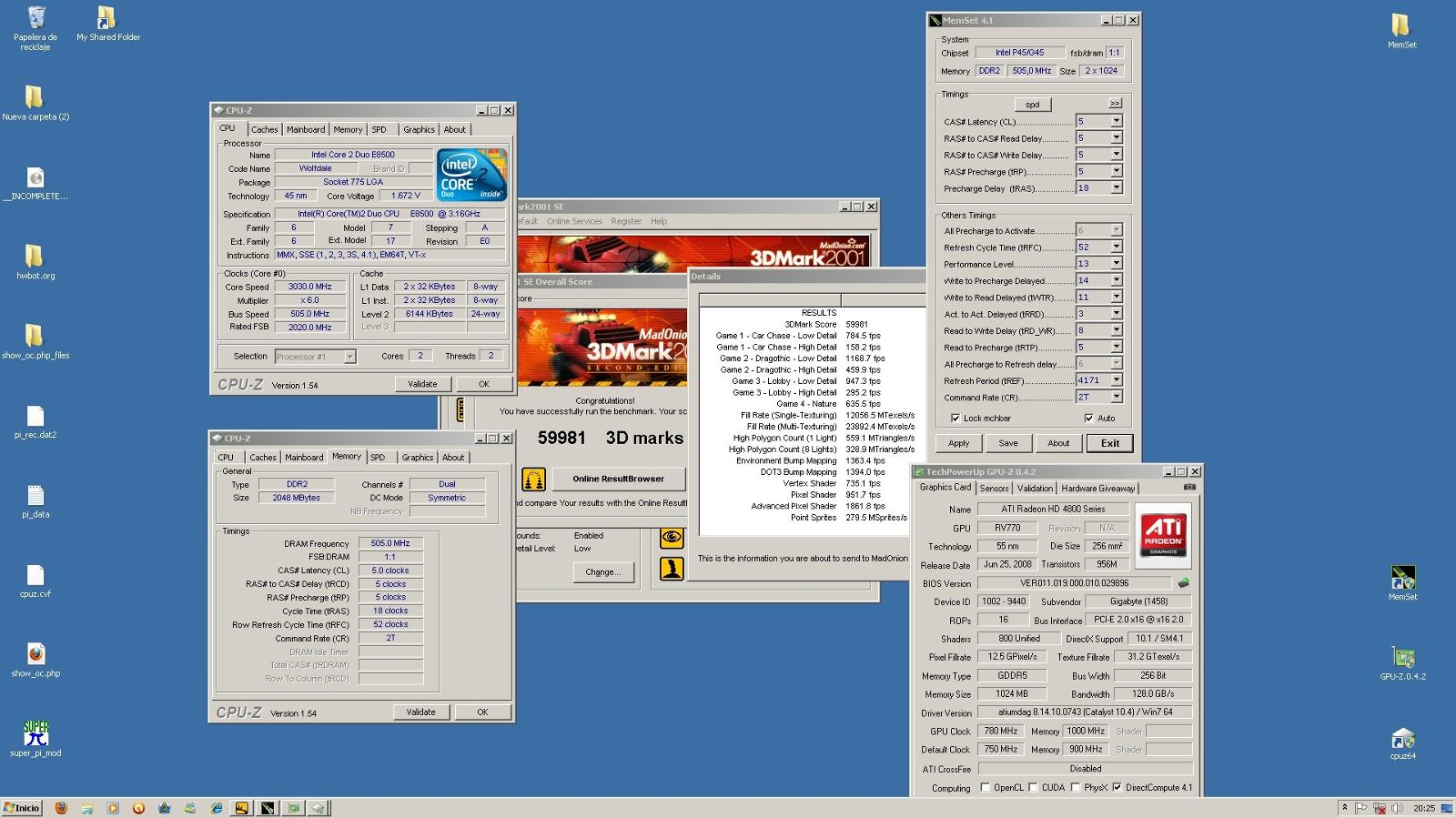The width and height of the screenshot is (1456, 818).
Task: Click the taskbar clock showing 20:25
Action: [x=1424, y=807]
